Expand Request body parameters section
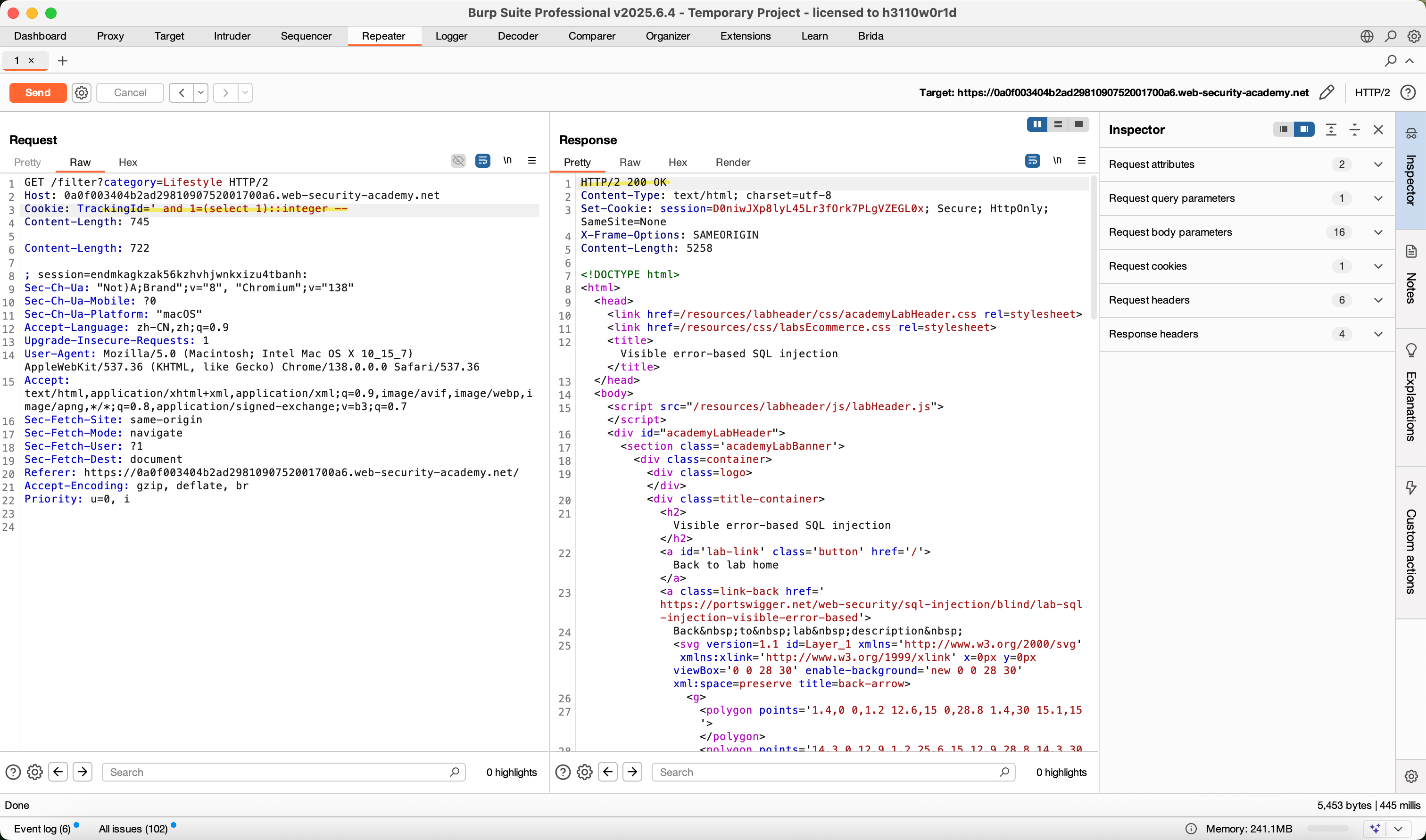The image size is (1426, 840). [1246, 232]
